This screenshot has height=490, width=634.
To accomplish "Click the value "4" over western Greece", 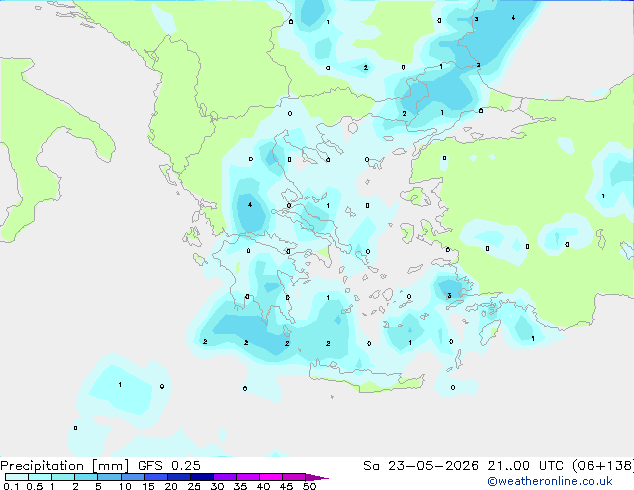I will (x=250, y=205).
